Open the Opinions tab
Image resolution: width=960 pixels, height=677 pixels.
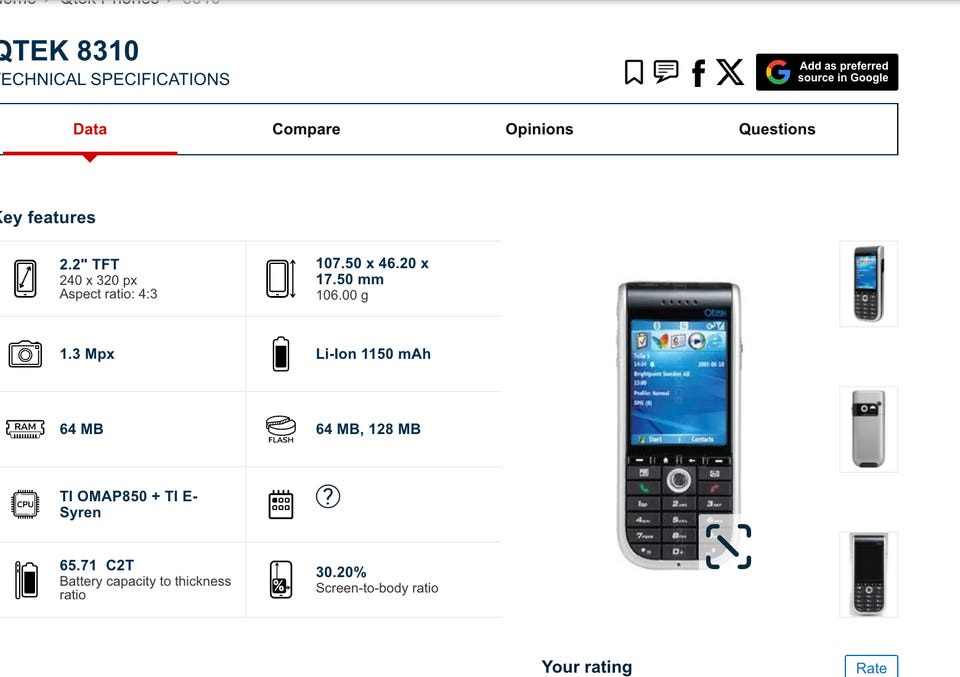[x=539, y=129]
